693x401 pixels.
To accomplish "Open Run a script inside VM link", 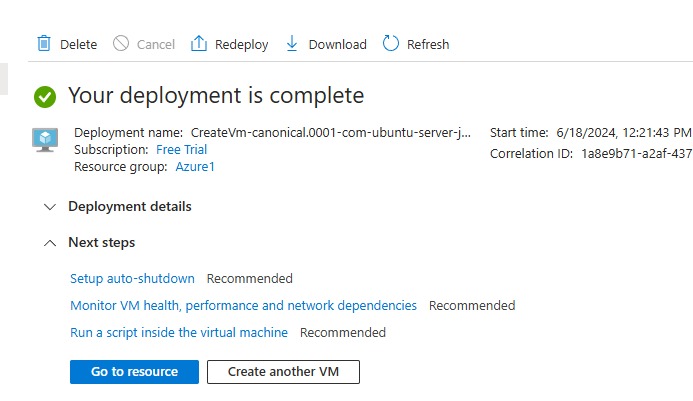I will (179, 333).
